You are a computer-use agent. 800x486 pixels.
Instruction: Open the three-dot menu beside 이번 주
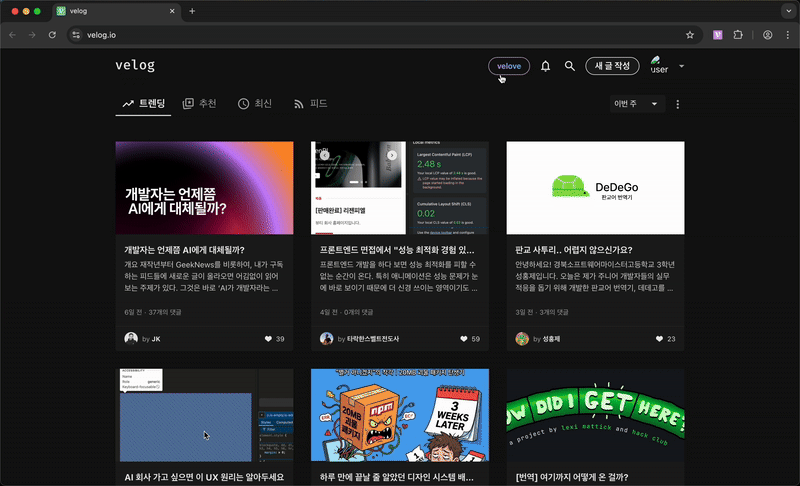pyautogui.click(x=678, y=104)
